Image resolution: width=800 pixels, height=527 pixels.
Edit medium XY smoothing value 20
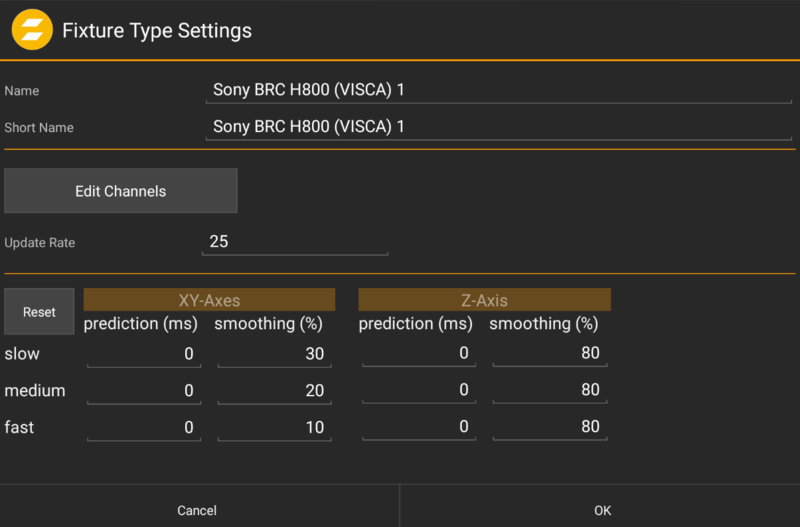coord(274,391)
